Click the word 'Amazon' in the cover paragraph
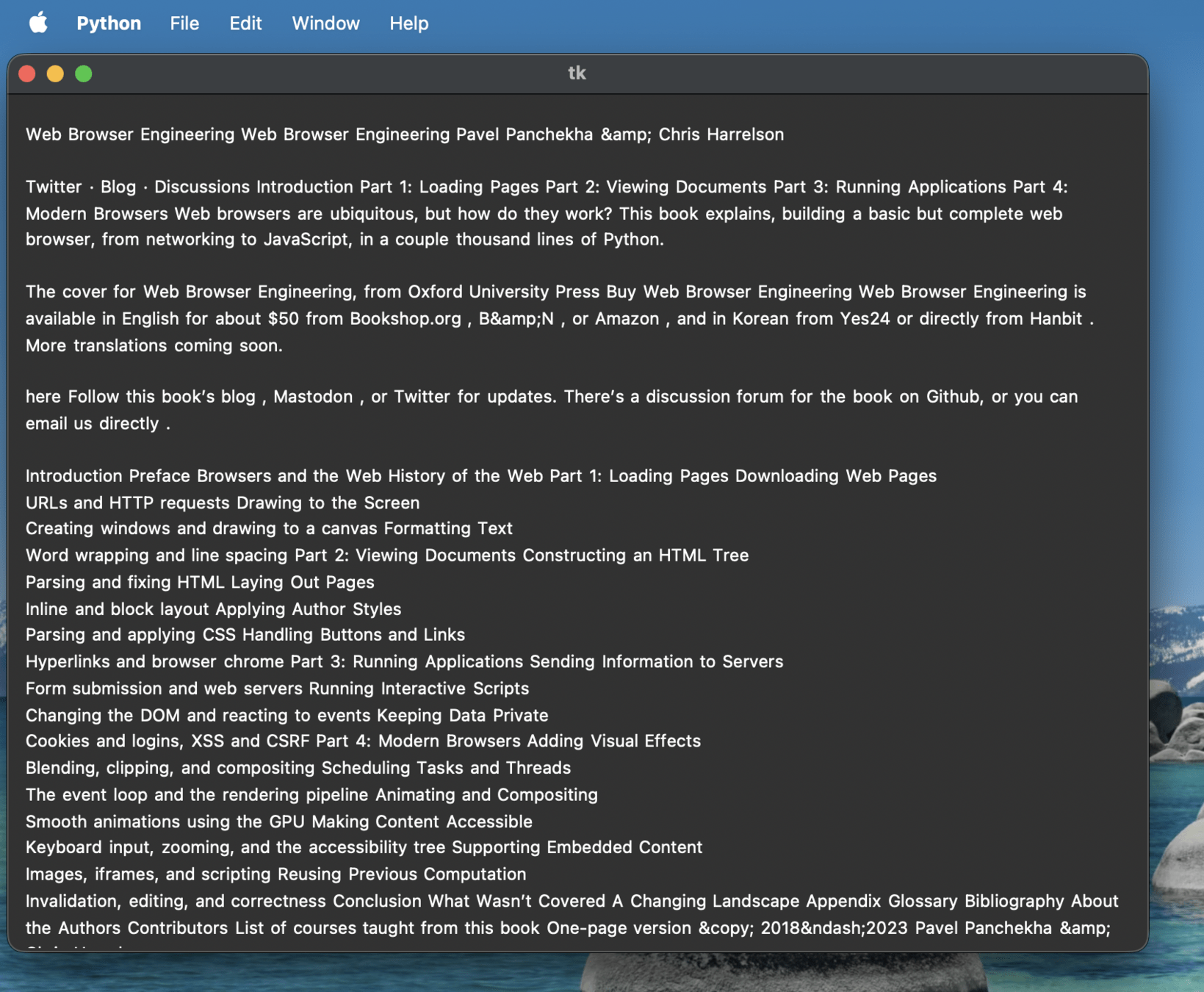This screenshot has width=1204, height=992. 627,319
